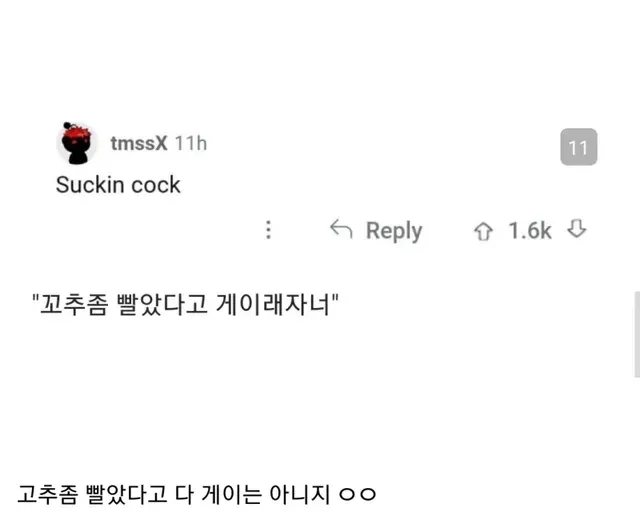Click "ㅇㅇ" at the caption's end
The image size is (640, 527).
[357, 495]
